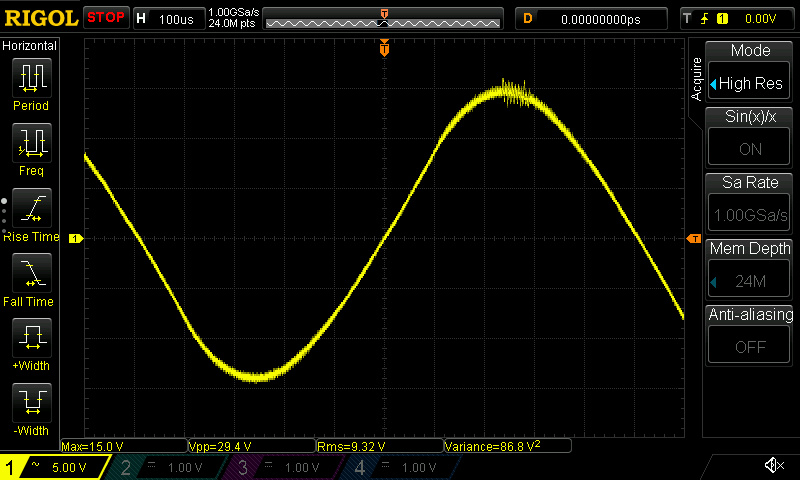Click the memory position waveform bar

pyautogui.click(x=383, y=20)
